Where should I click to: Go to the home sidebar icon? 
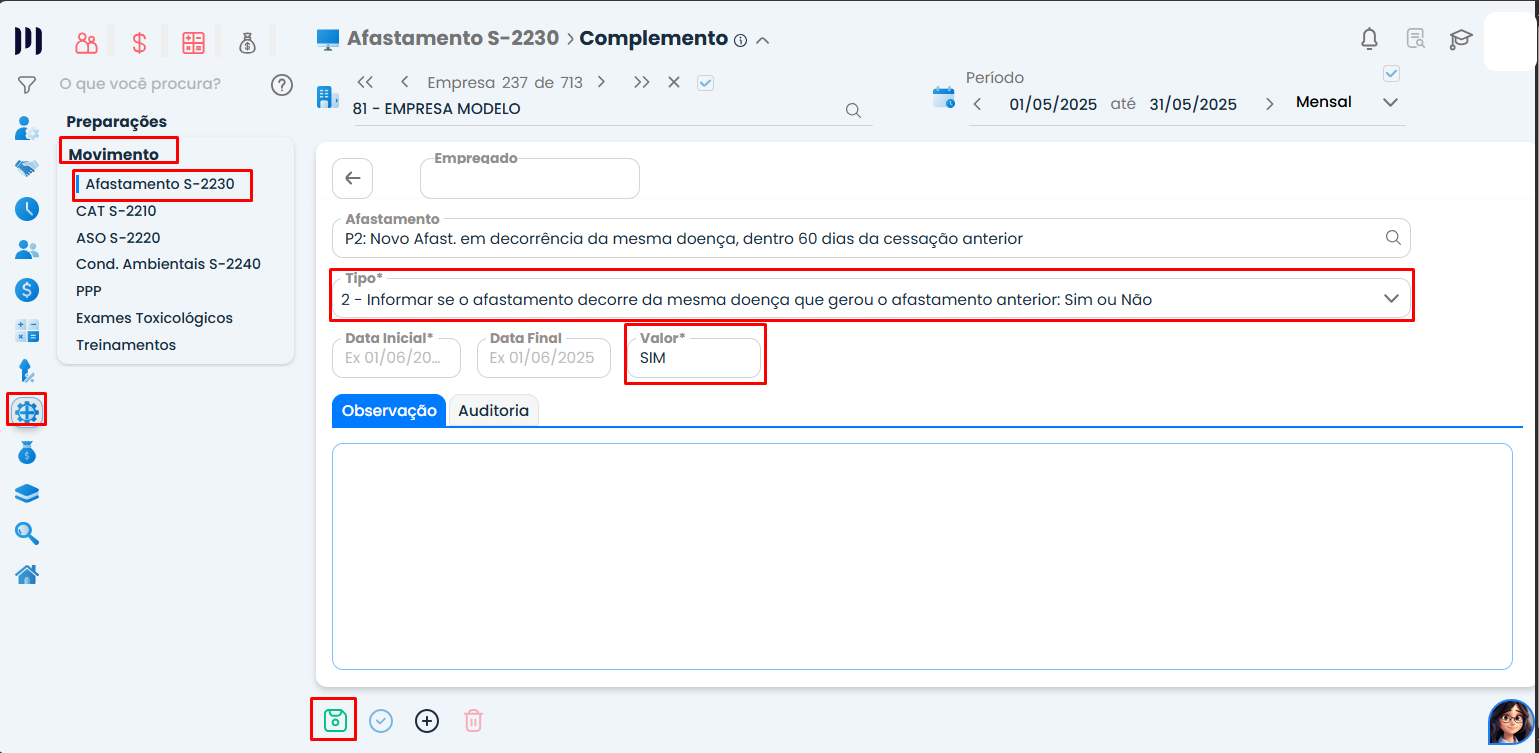coord(27,574)
